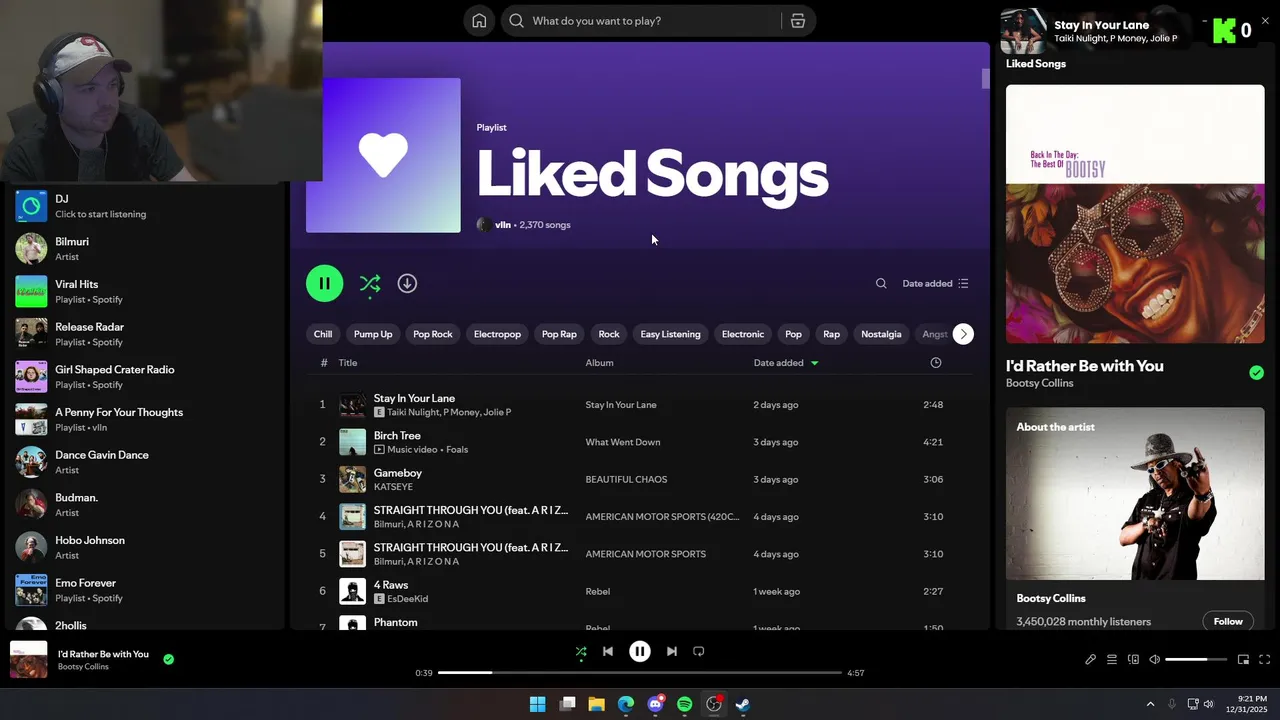1280x720 pixels.
Task: Click the Spotify icon in the taskbar
Action: (x=685, y=704)
